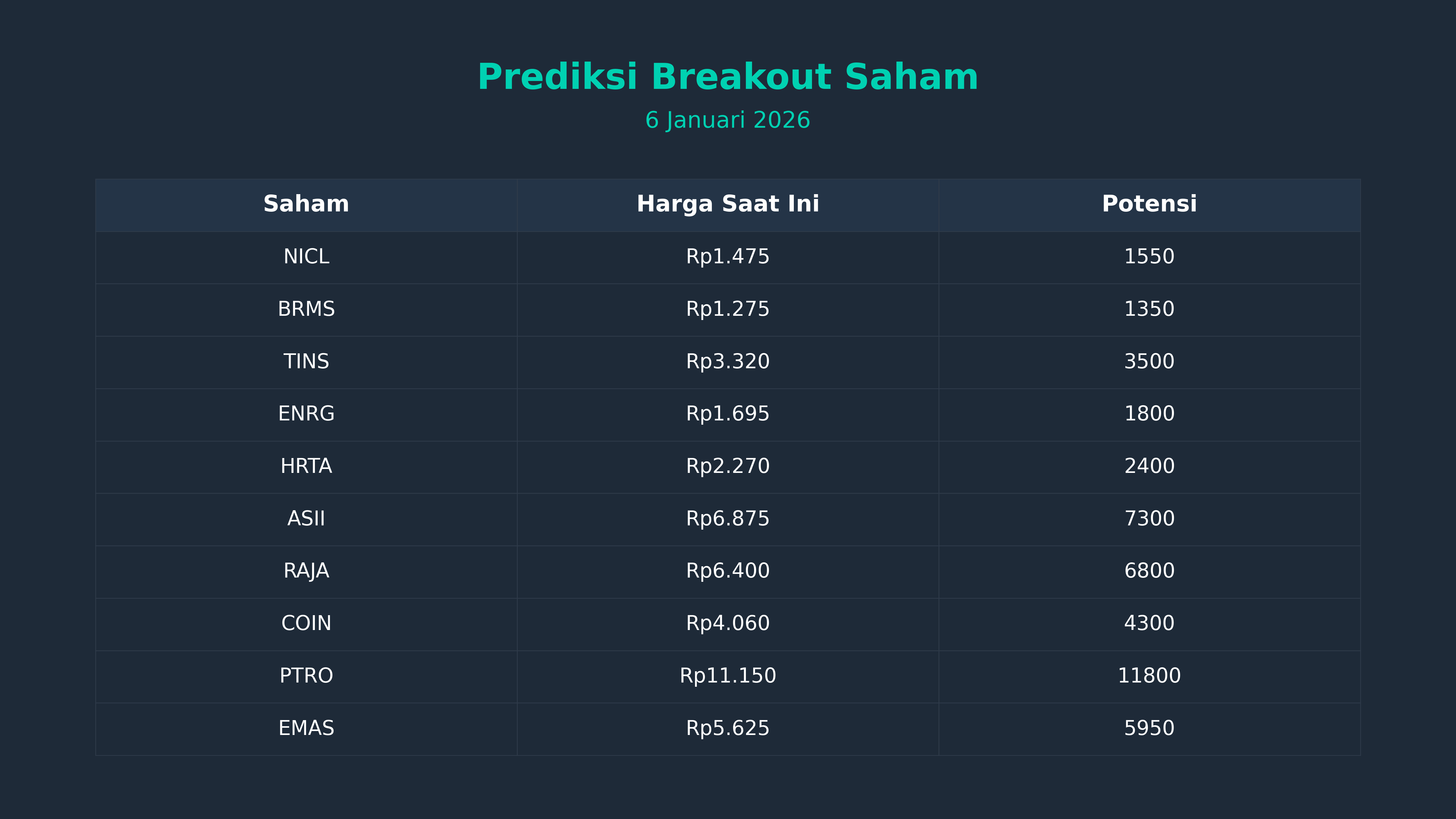Click the RAJA stock cell
1456x819 pixels.
pyautogui.click(x=306, y=571)
